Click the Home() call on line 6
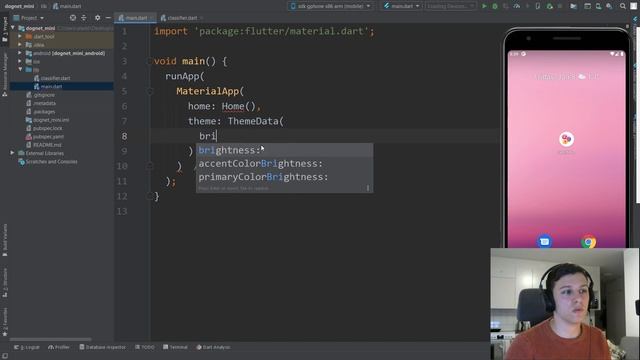The height and width of the screenshot is (360, 640). [238, 107]
